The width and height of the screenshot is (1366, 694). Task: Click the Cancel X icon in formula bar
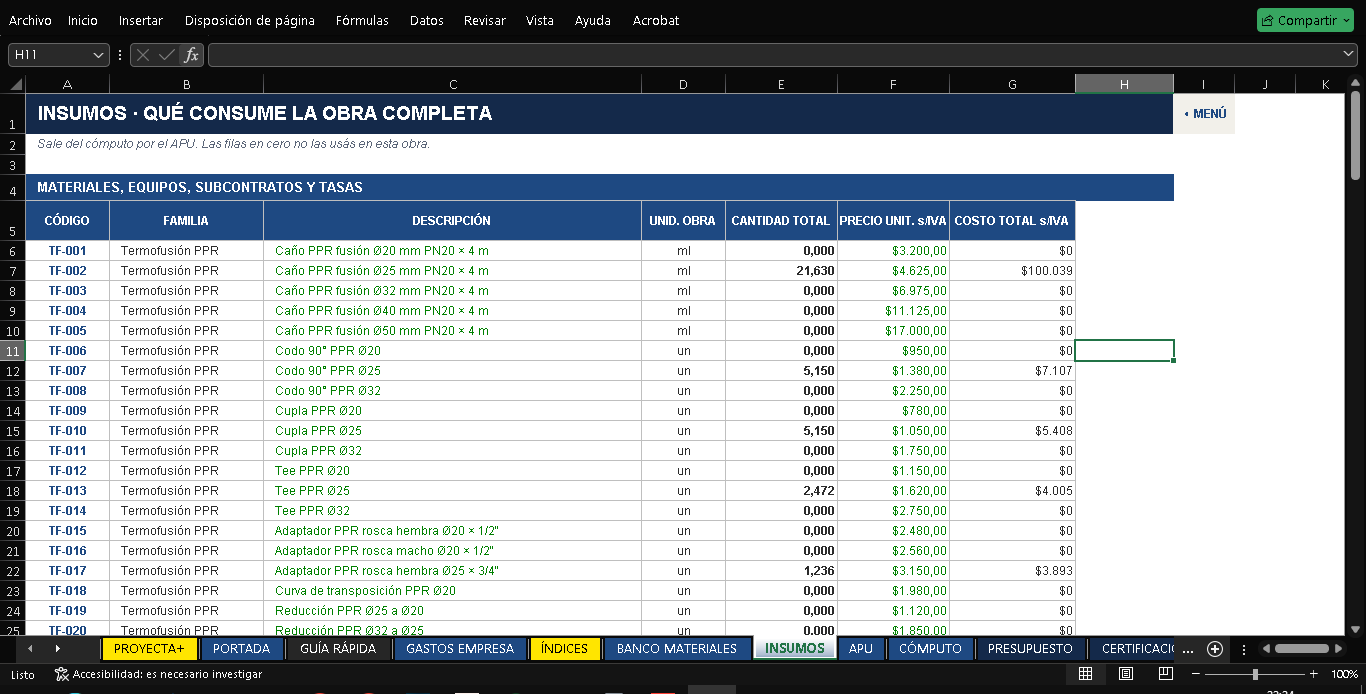[143, 55]
